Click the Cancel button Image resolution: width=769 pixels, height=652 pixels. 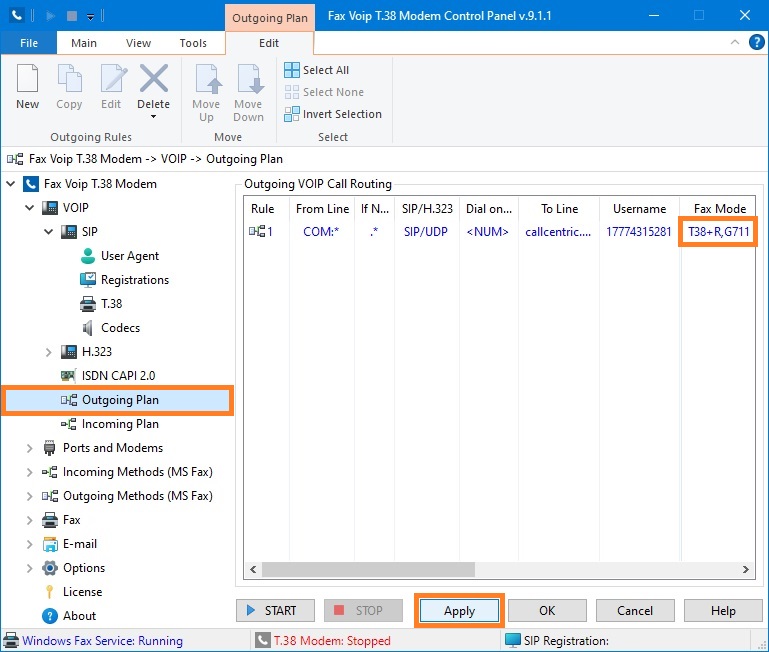pyautogui.click(x=635, y=611)
